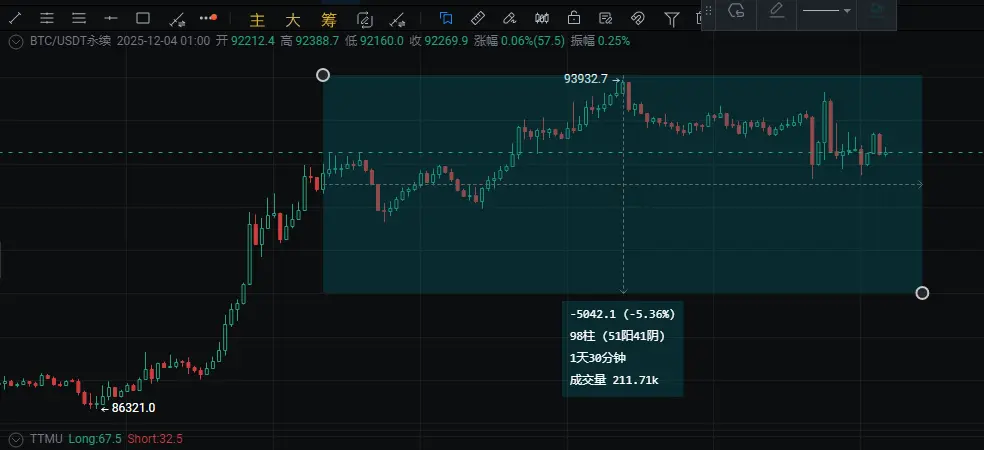
Task: Click the 开 92212.4 open price
Action: (245, 41)
